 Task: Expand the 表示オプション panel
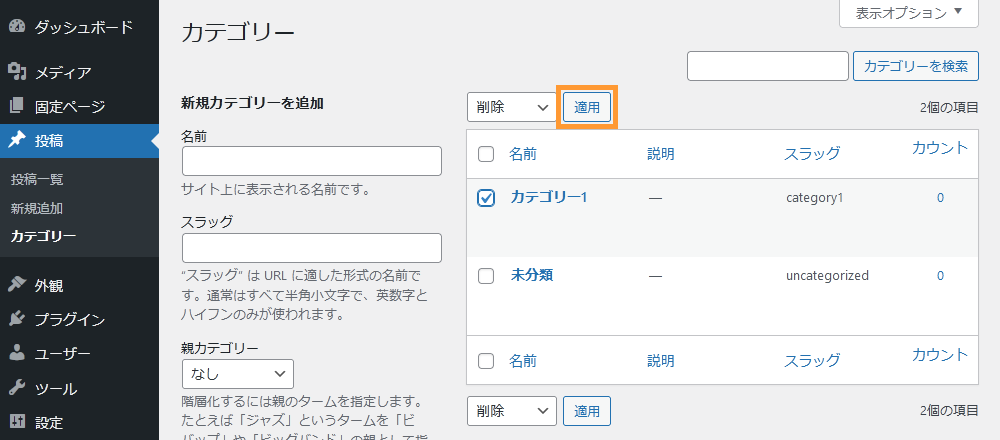(x=909, y=13)
